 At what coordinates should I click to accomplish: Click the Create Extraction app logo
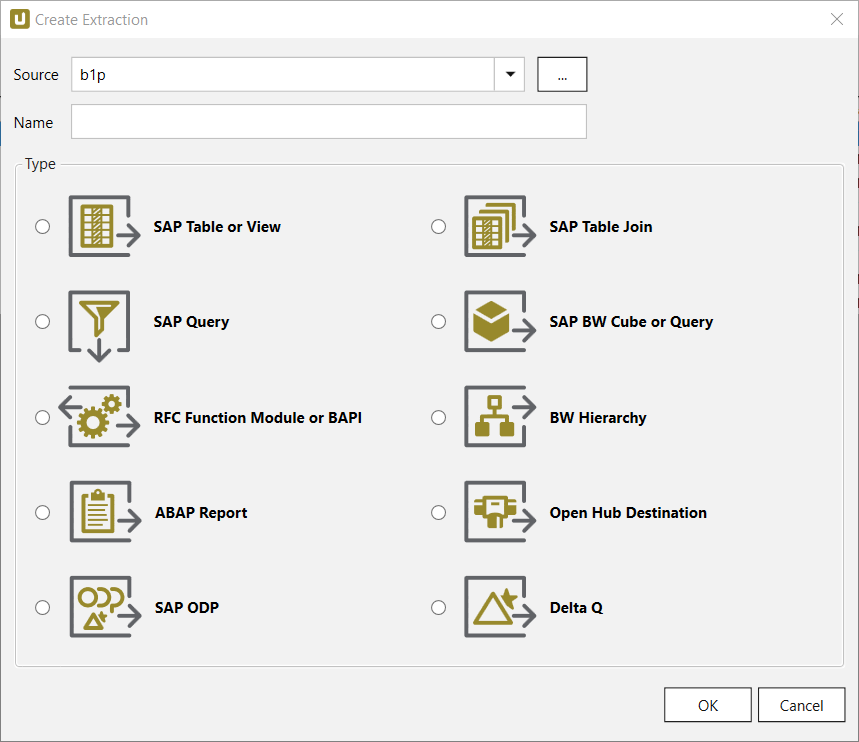pyautogui.click(x=20, y=19)
